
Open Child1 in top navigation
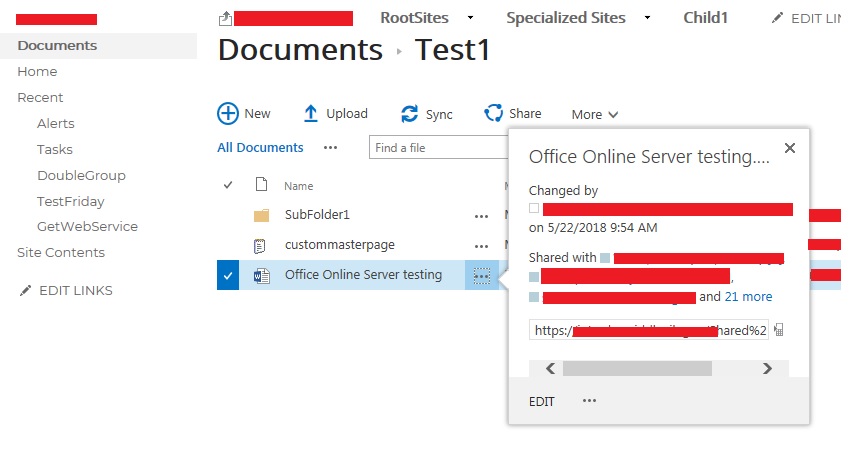pos(706,18)
